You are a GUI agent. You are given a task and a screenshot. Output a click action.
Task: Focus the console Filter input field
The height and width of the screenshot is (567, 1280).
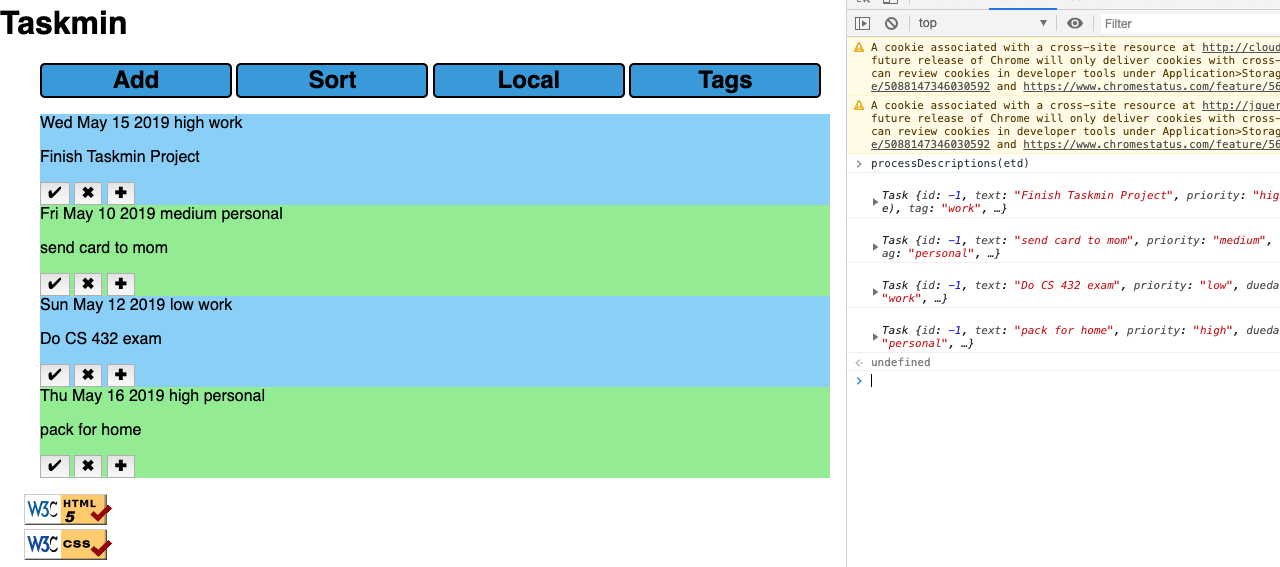pos(1190,23)
